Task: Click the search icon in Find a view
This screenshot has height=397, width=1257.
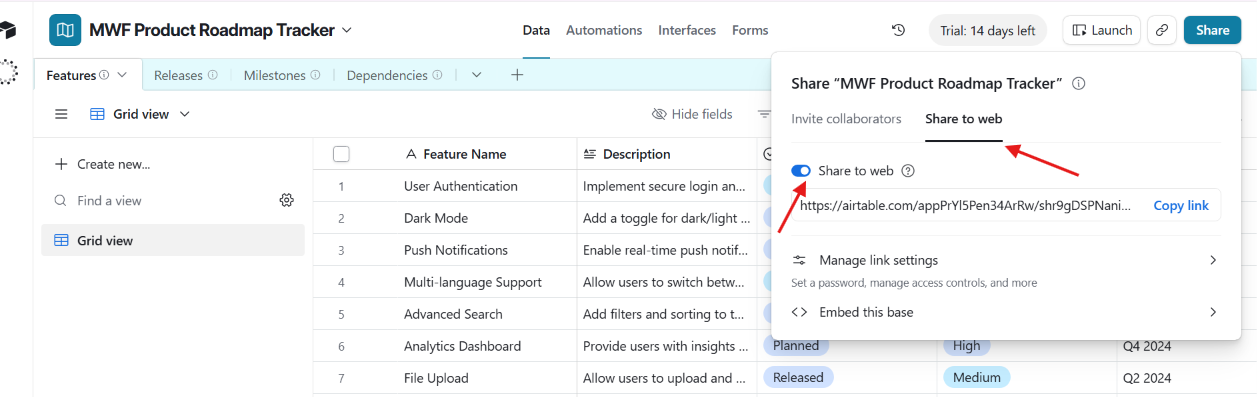Action: 61,201
